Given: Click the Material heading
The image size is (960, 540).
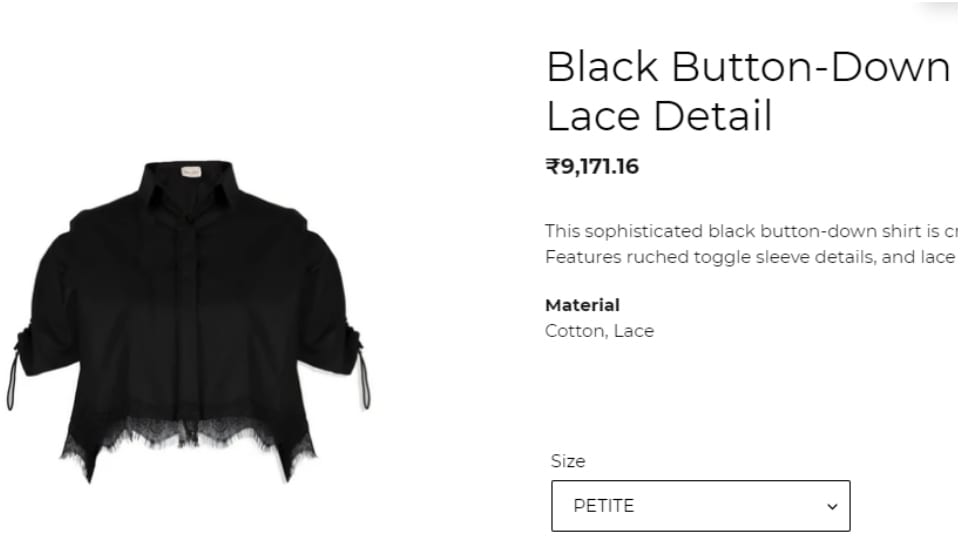Looking at the screenshot, I should coord(582,305).
